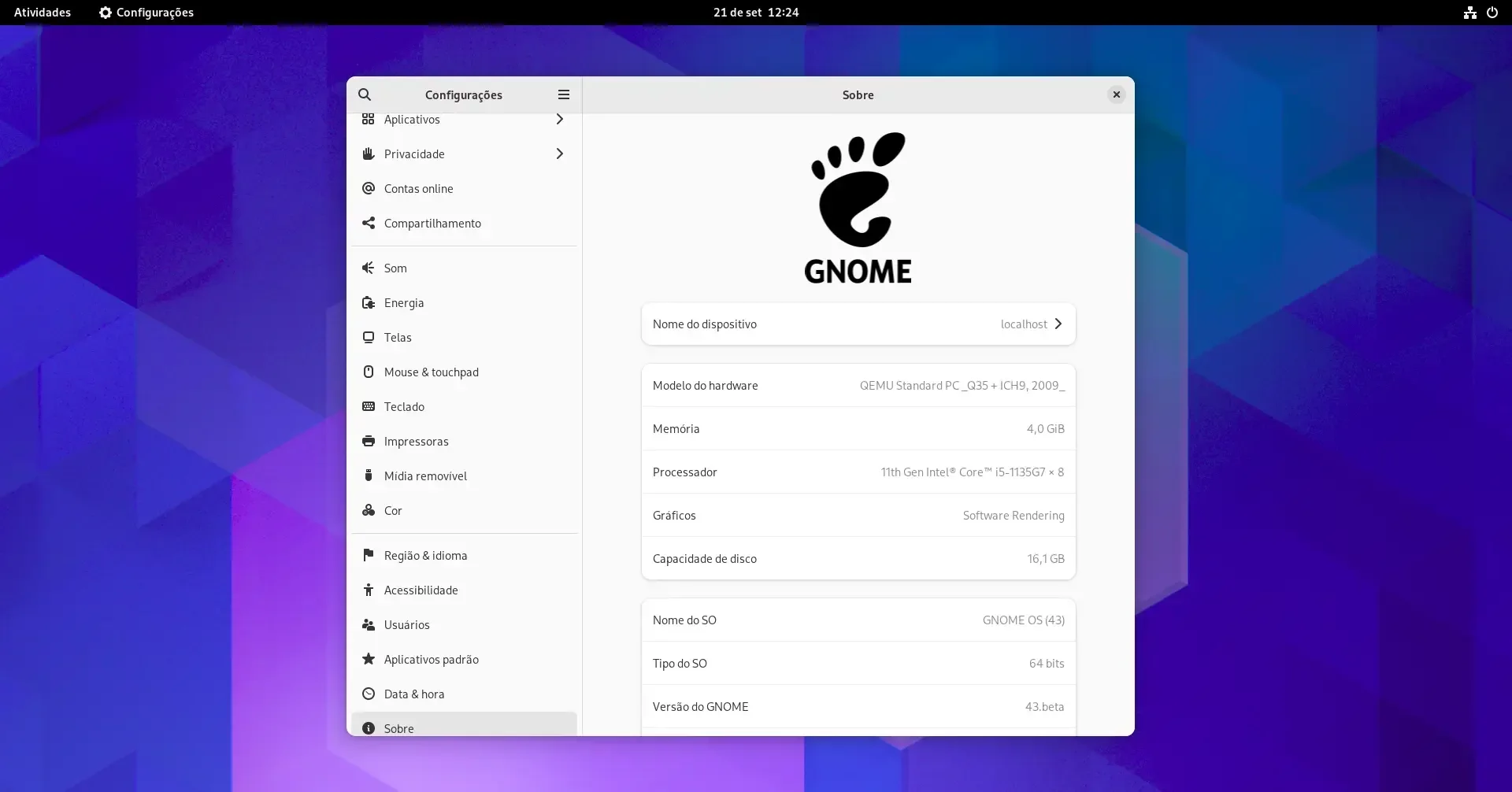
Task: Click the Contas online at-sign icon
Action: 368,188
